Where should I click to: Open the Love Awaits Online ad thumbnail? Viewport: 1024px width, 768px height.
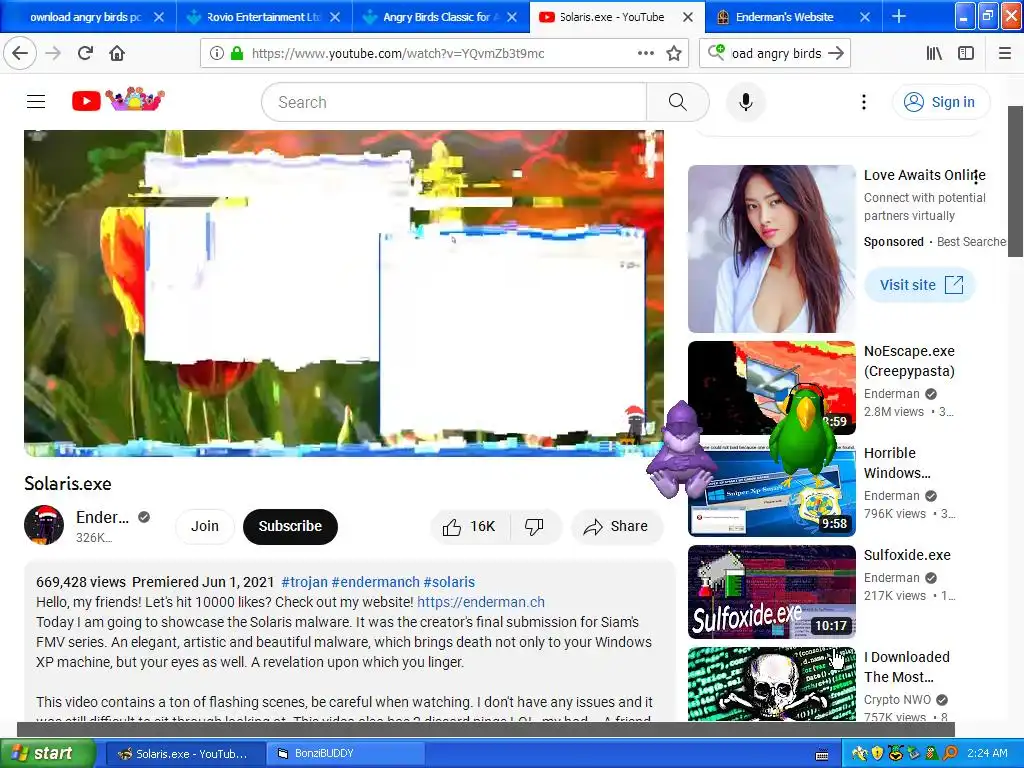(x=771, y=249)
